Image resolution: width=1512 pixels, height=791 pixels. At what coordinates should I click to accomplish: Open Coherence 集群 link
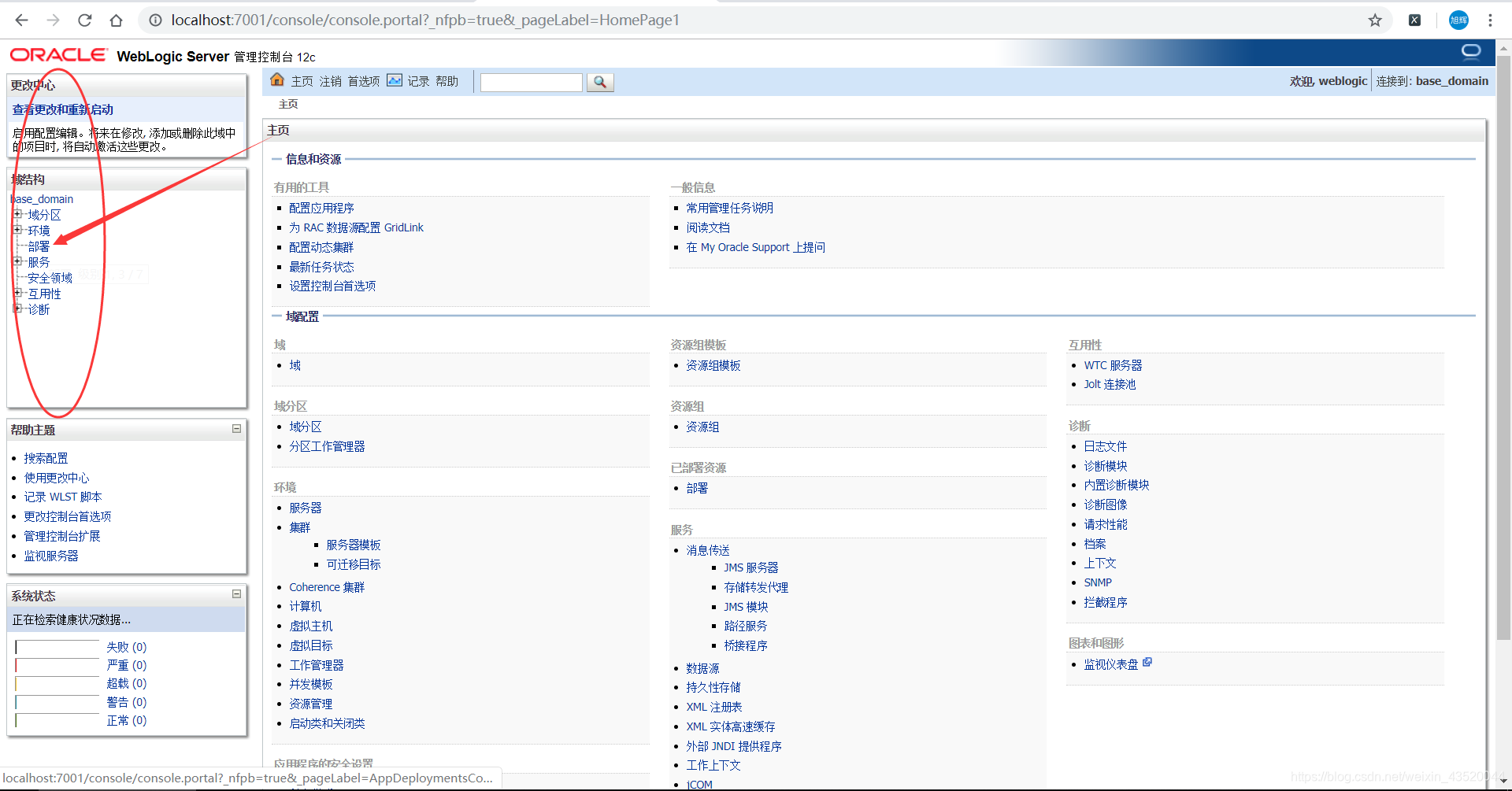327,587
